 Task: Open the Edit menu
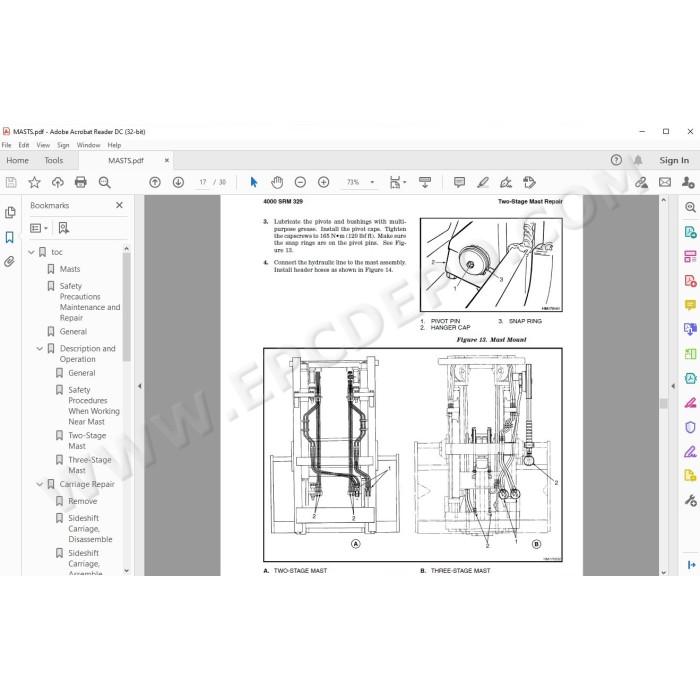[24, 145]
